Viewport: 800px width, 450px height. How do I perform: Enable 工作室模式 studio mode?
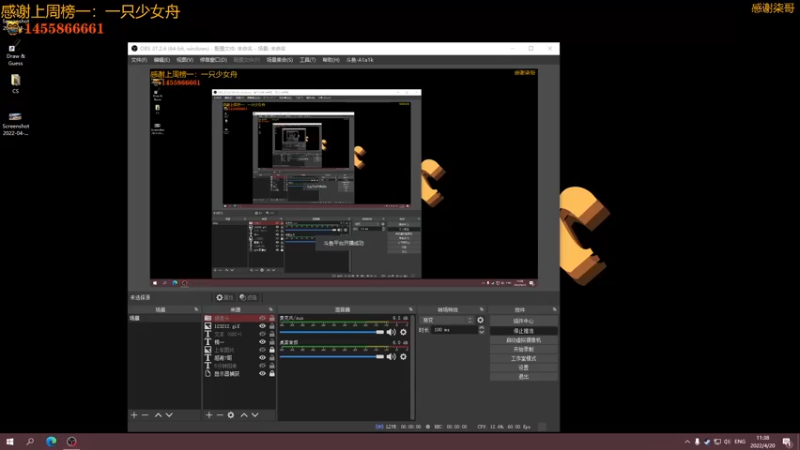pyautogui.click(x=523, y=358)
